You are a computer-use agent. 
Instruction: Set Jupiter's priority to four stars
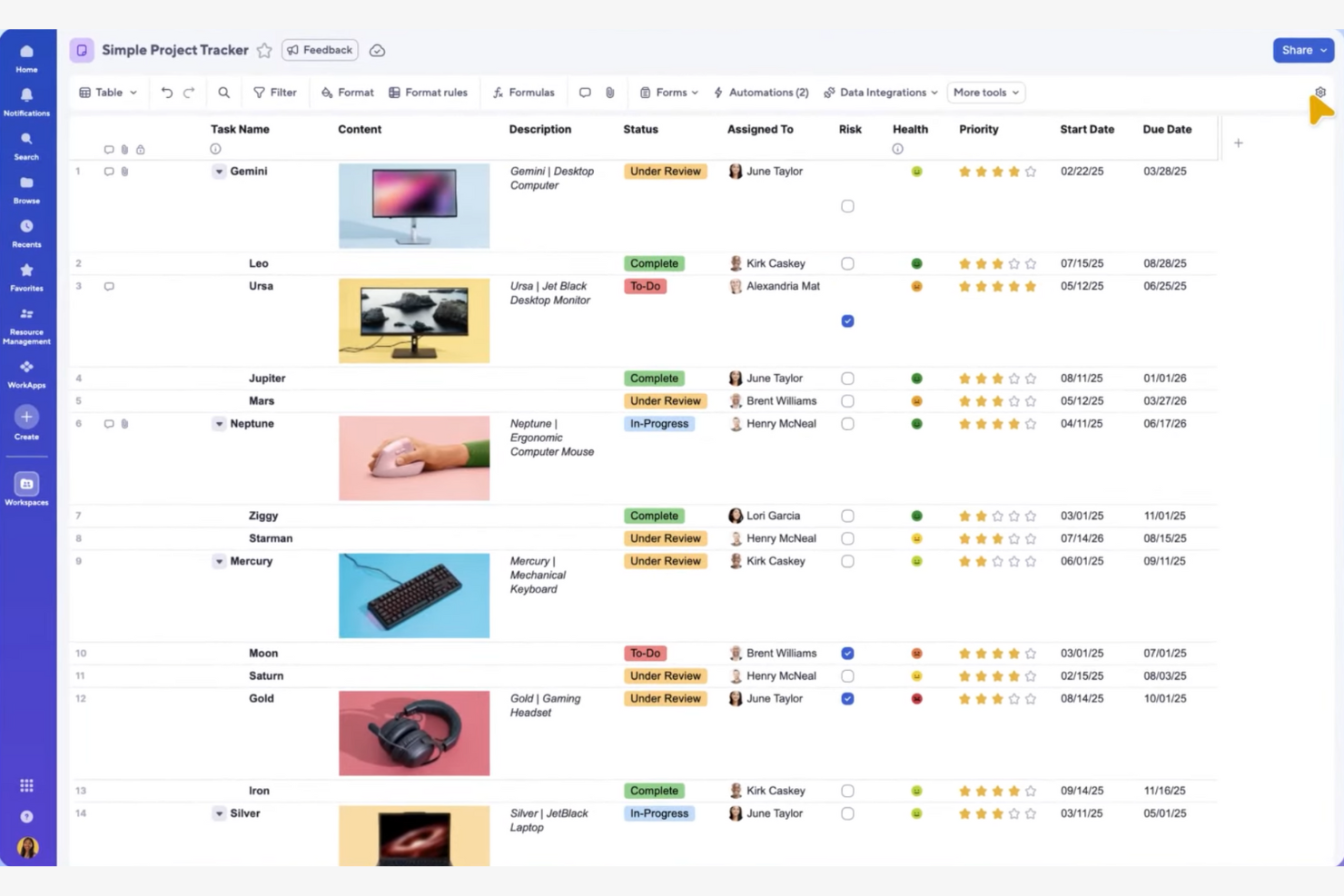tap(1013, 378)
